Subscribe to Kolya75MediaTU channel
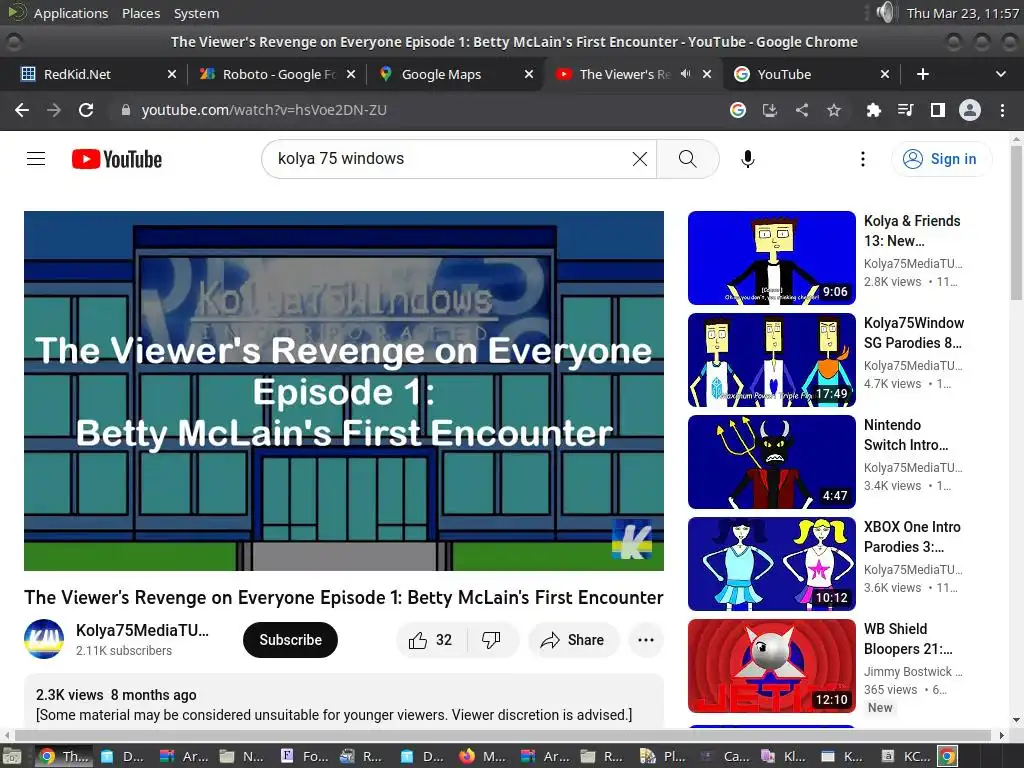 click(291, 640)
